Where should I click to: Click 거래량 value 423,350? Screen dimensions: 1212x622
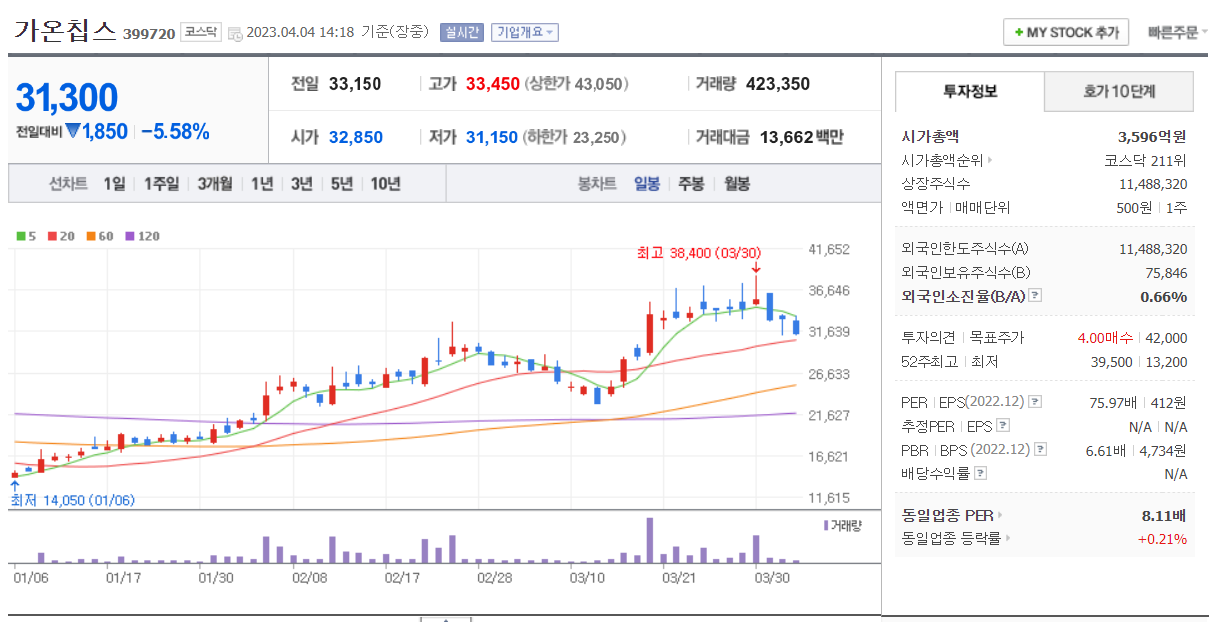[778, 84]
